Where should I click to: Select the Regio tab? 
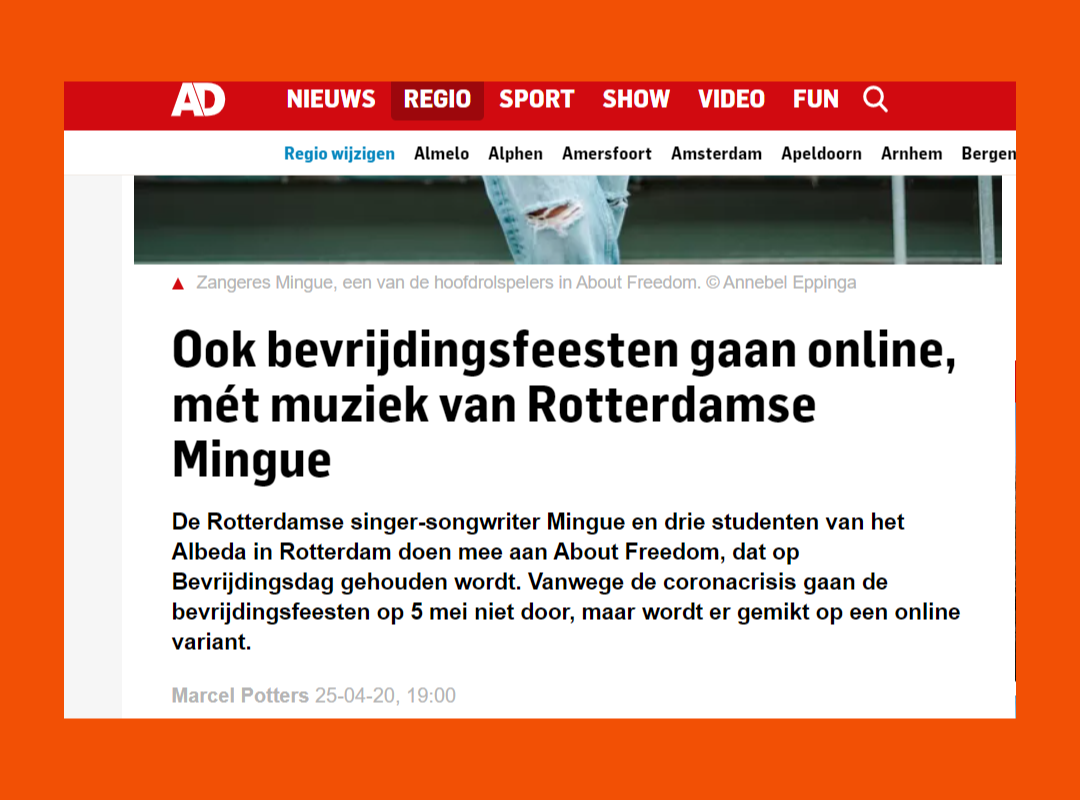437,100
